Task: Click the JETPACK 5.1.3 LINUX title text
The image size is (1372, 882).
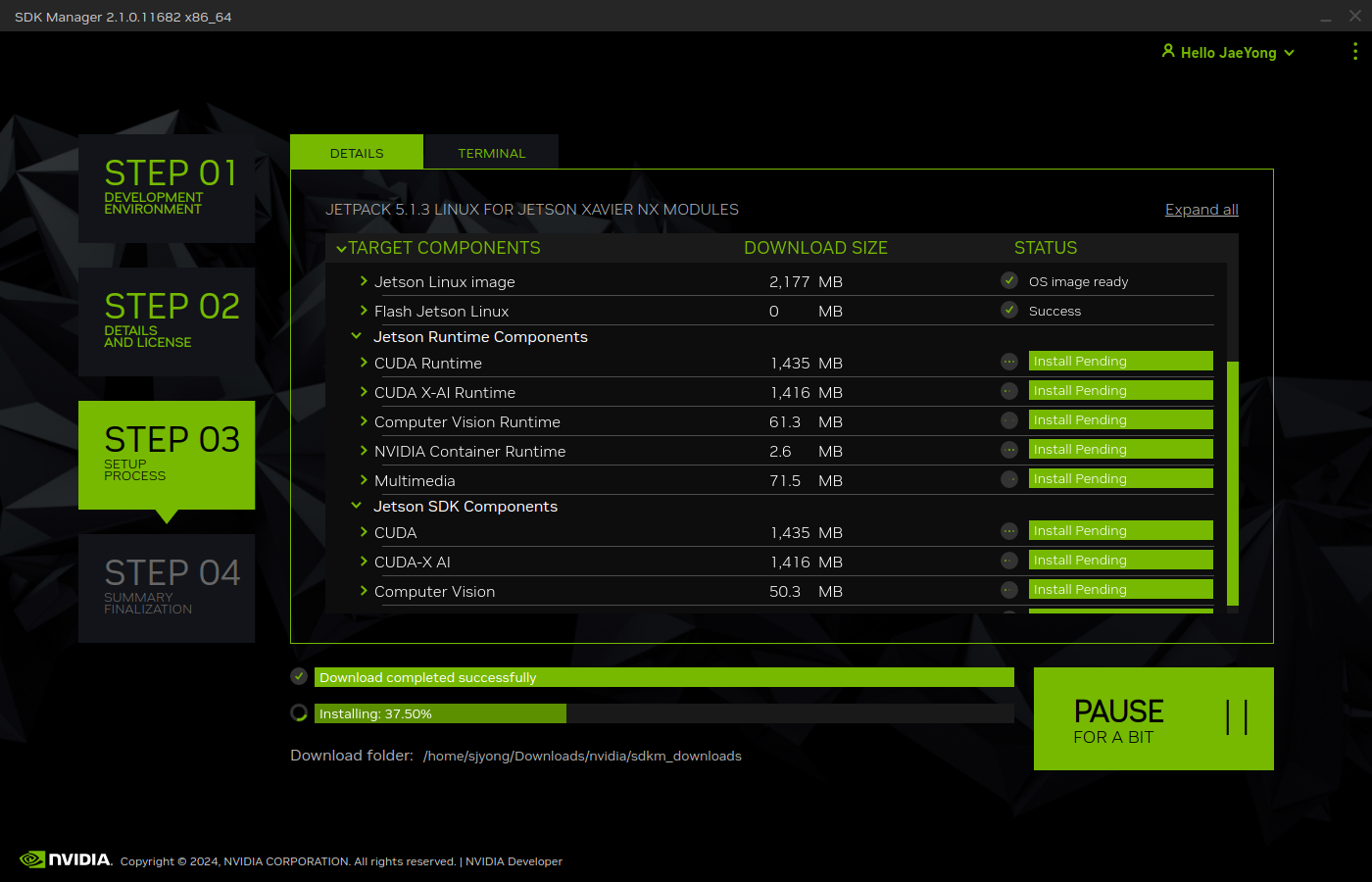Action: tap(532, 210)
